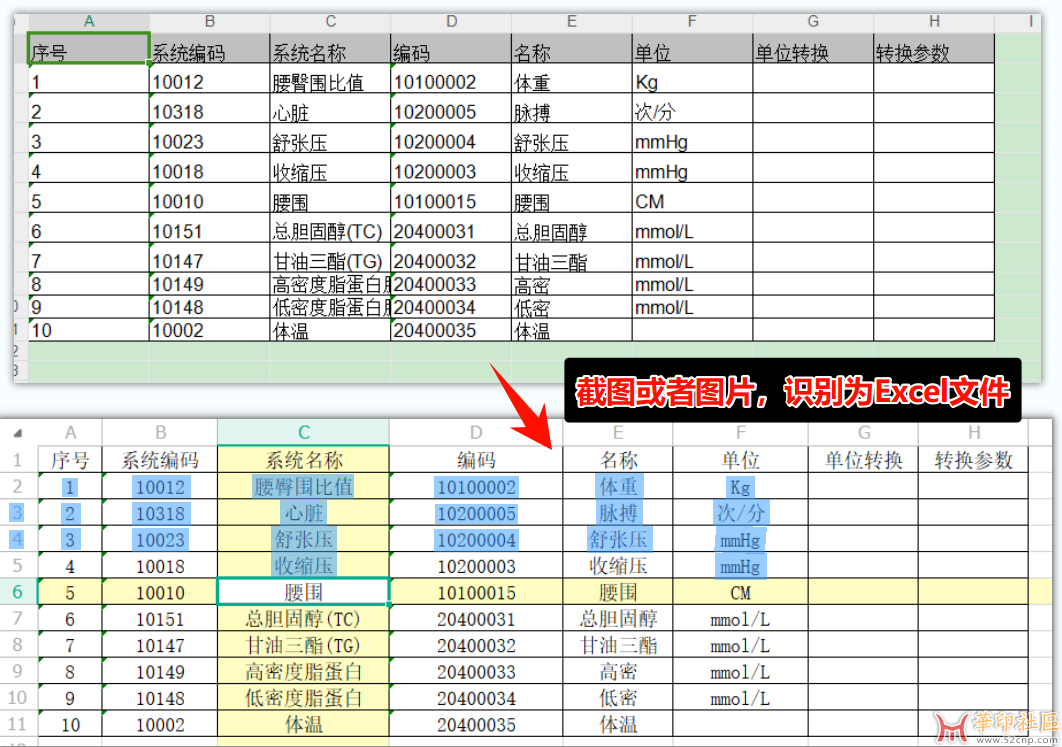Viewport: 1062px width, 747px height.
Task: Click 低密 cell in lower spreadsheet
Action: [x=618, y=698]
